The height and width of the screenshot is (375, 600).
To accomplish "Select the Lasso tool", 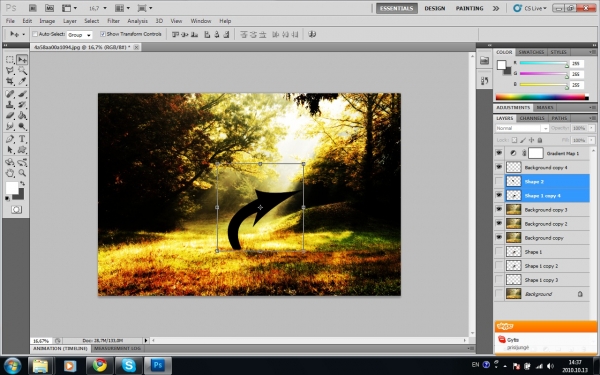I will pyautogui.click(x=10, y=70).
